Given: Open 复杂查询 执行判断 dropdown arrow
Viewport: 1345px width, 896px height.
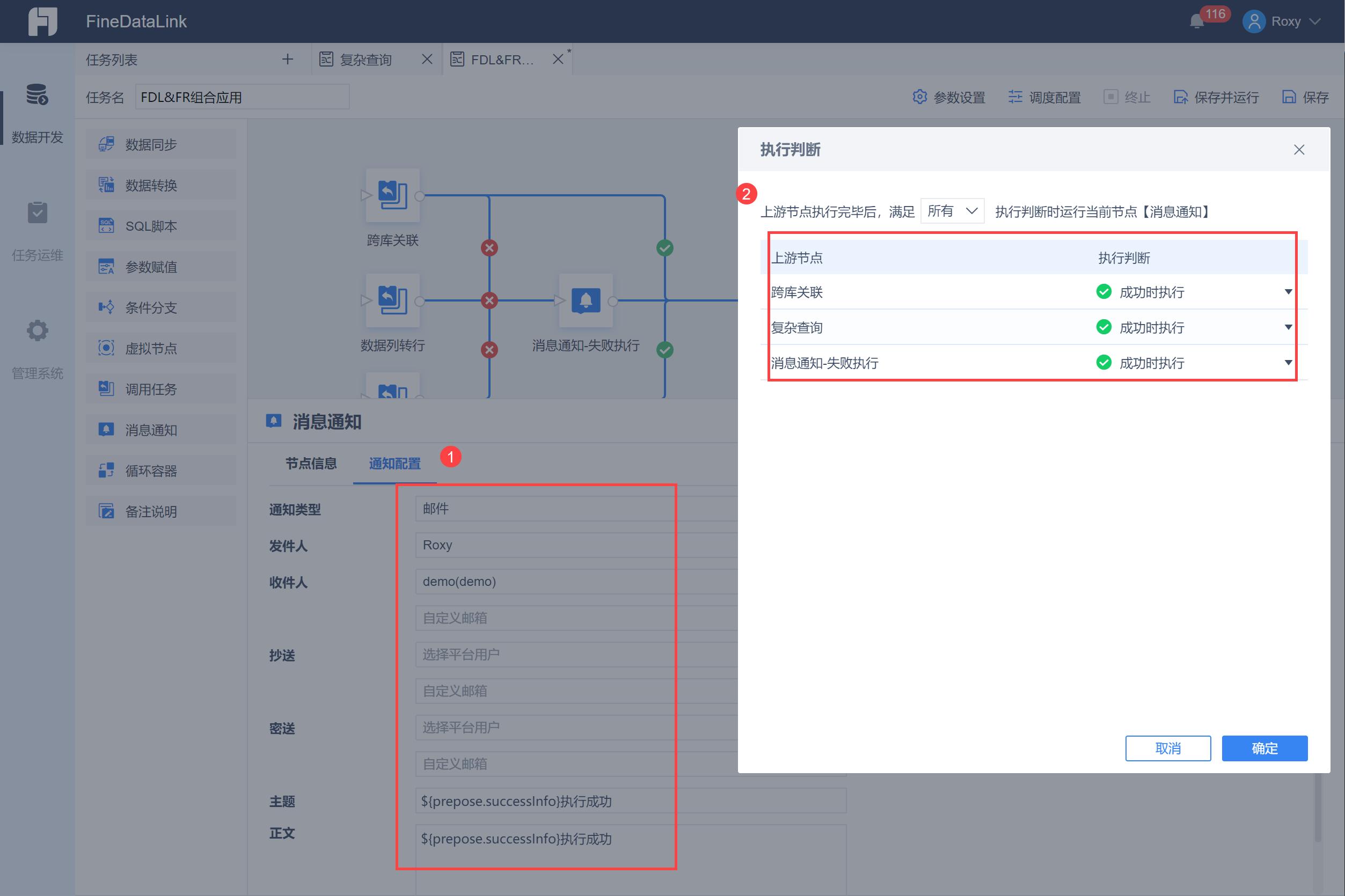Looking at the screenshot, I should pos(1288,327).
